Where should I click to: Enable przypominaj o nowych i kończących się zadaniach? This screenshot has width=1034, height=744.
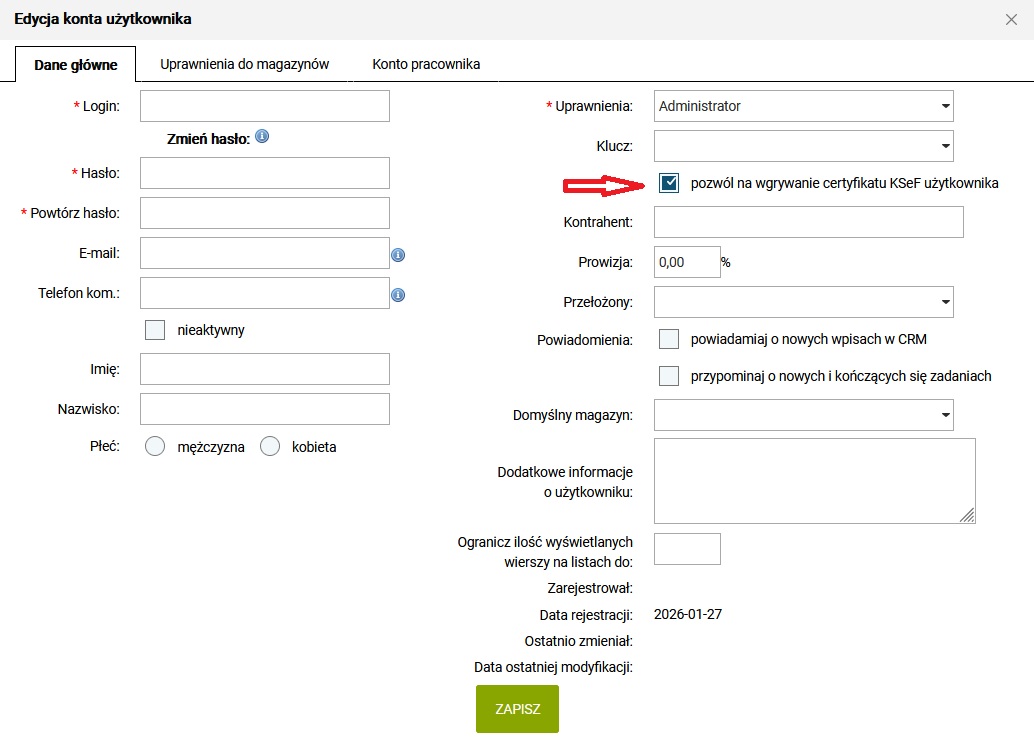pos(669,376)
